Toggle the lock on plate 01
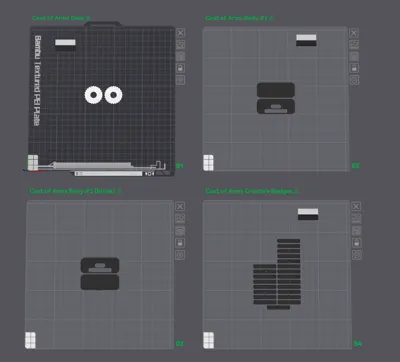This screenshot has width=400, height=362. point(180,68)
